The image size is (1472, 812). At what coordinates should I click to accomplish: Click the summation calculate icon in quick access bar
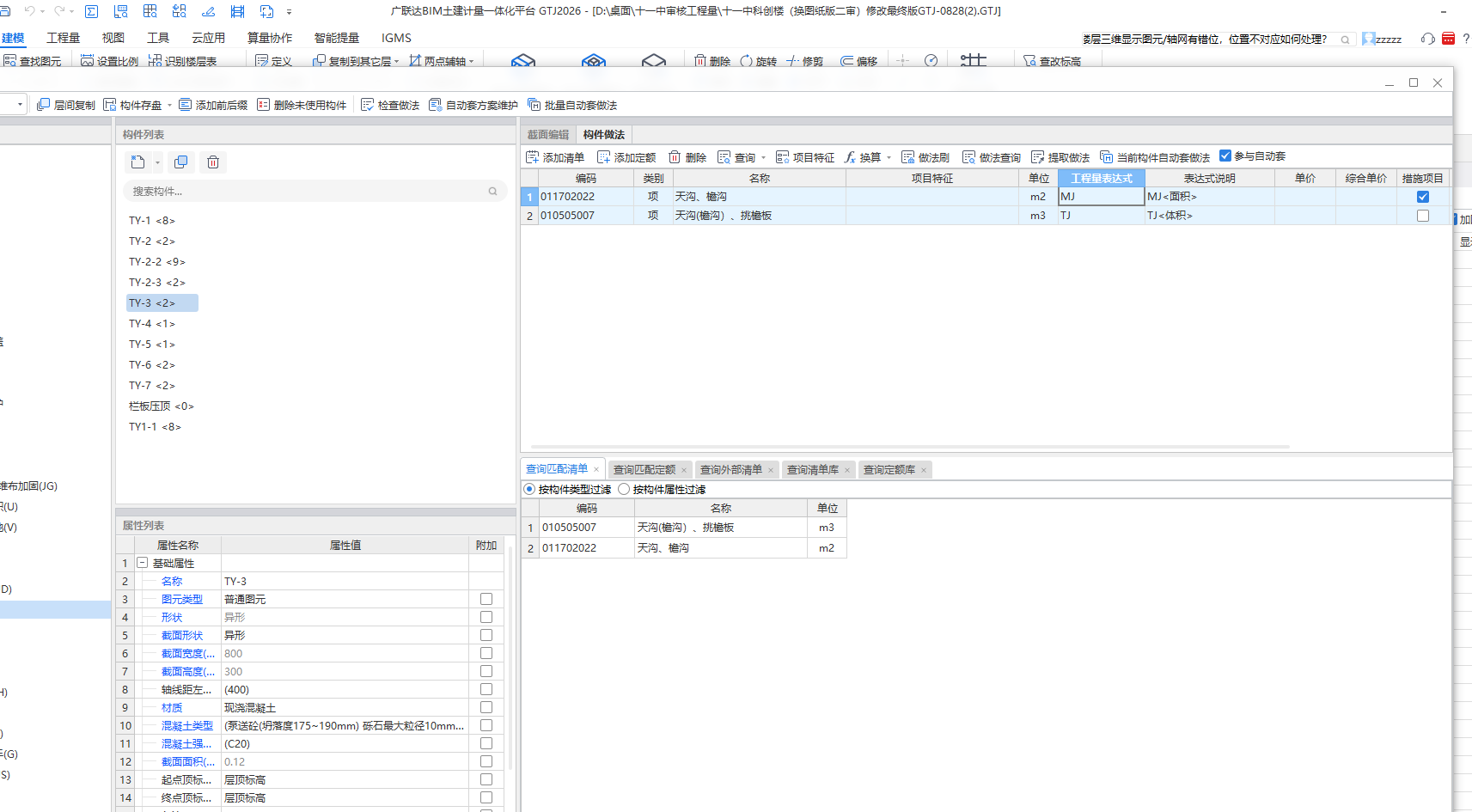click(x=92, y=11)
